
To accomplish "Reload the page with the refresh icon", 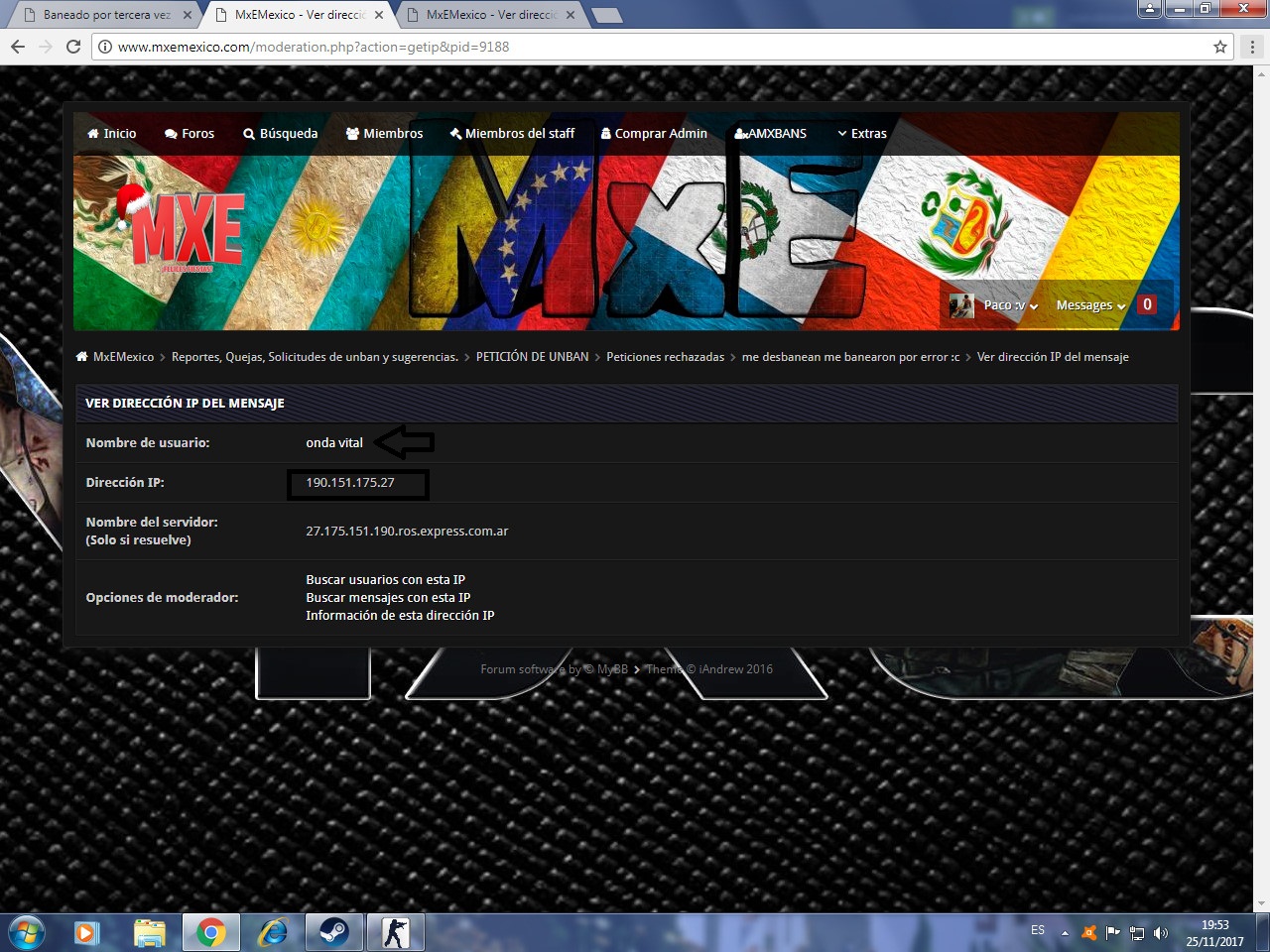I will tap(73, 47).
